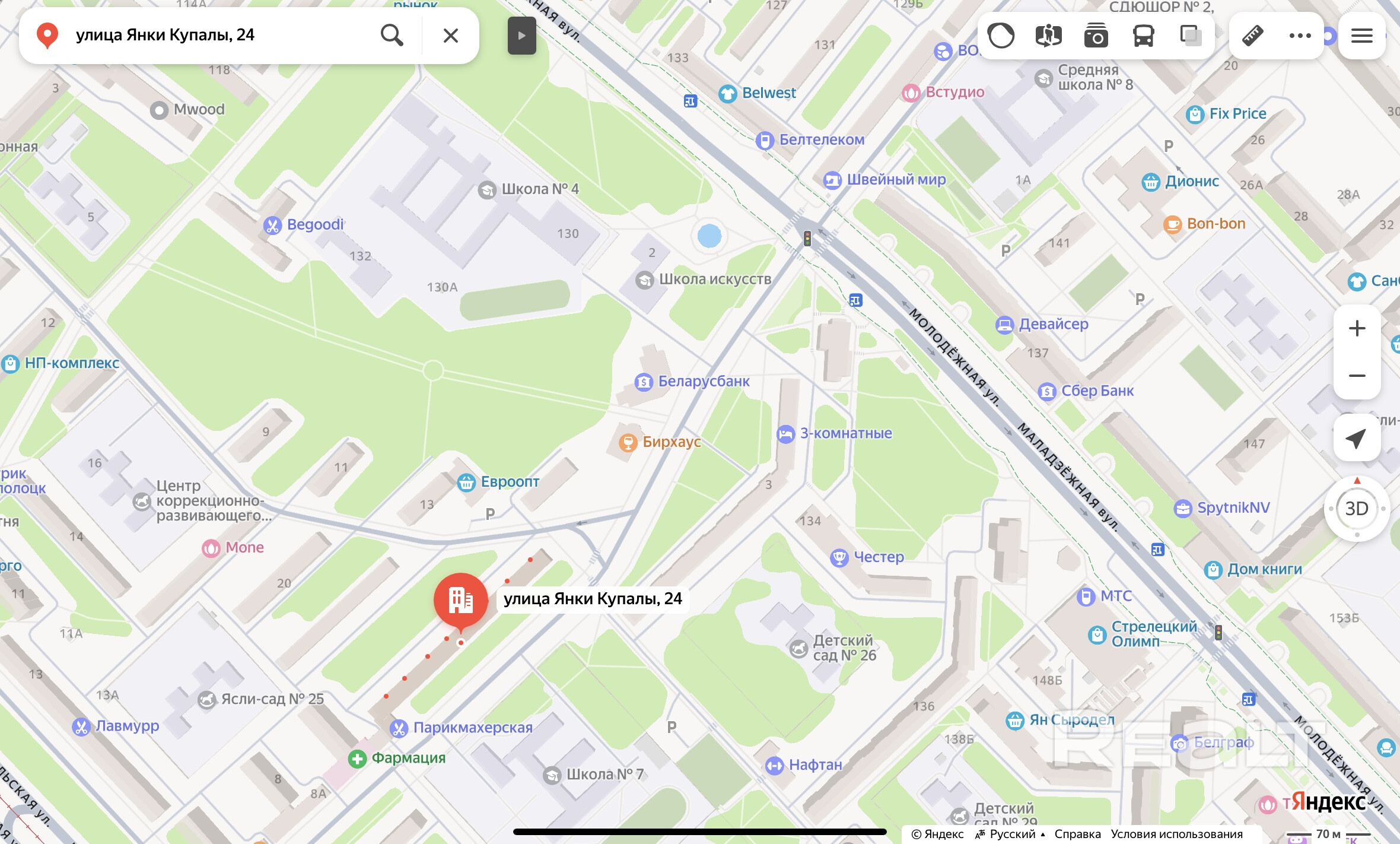Image resolution: width=1400 pixels, height=844 pixels.
Task: Click the search magnifier icon
Action: click(392, 35)
